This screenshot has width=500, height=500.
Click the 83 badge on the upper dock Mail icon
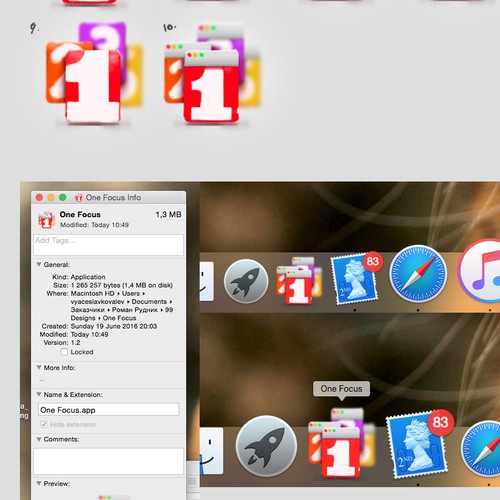[373, 262]
